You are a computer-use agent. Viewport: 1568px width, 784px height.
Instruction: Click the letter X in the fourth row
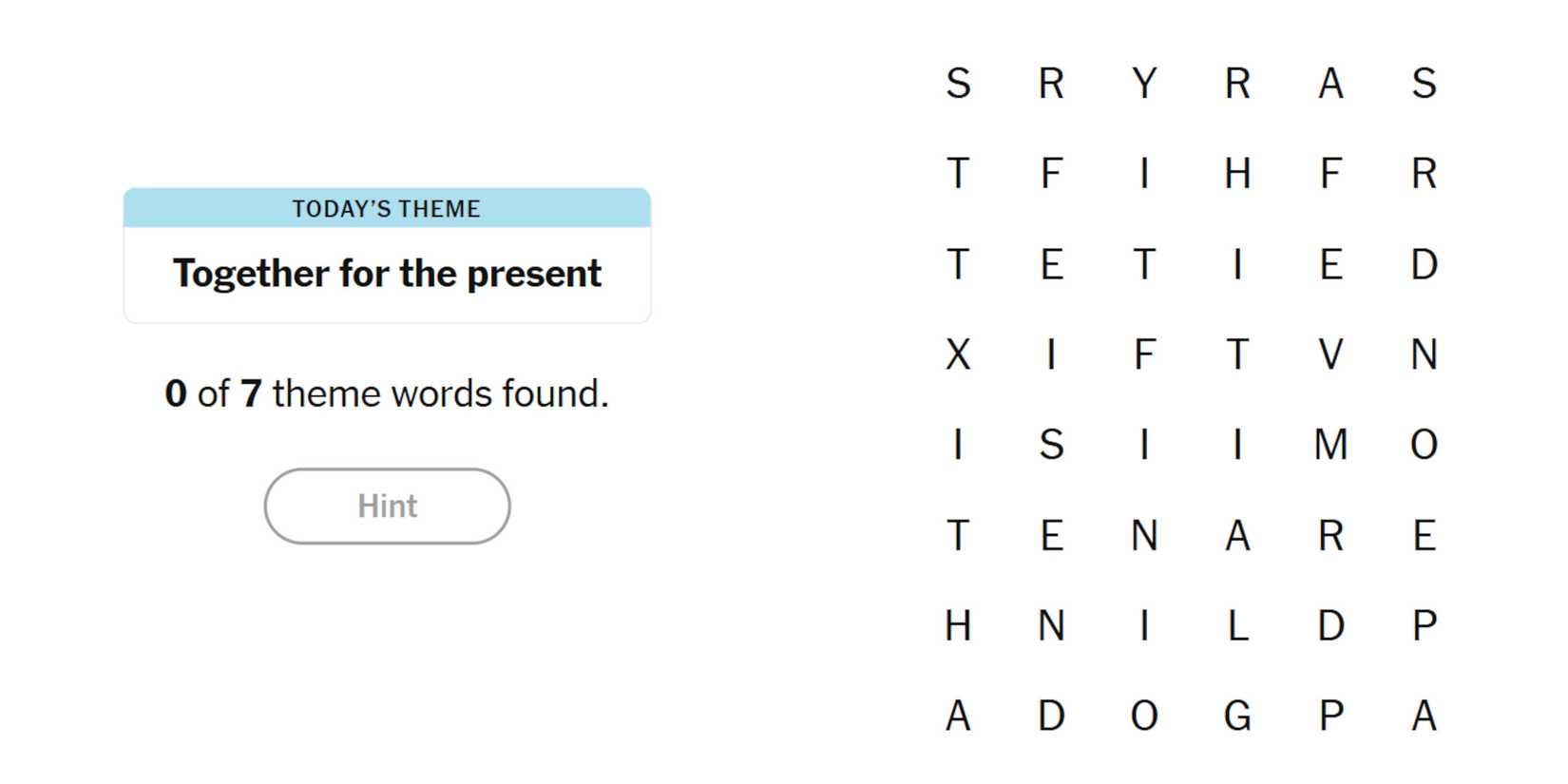click(958, 354)
